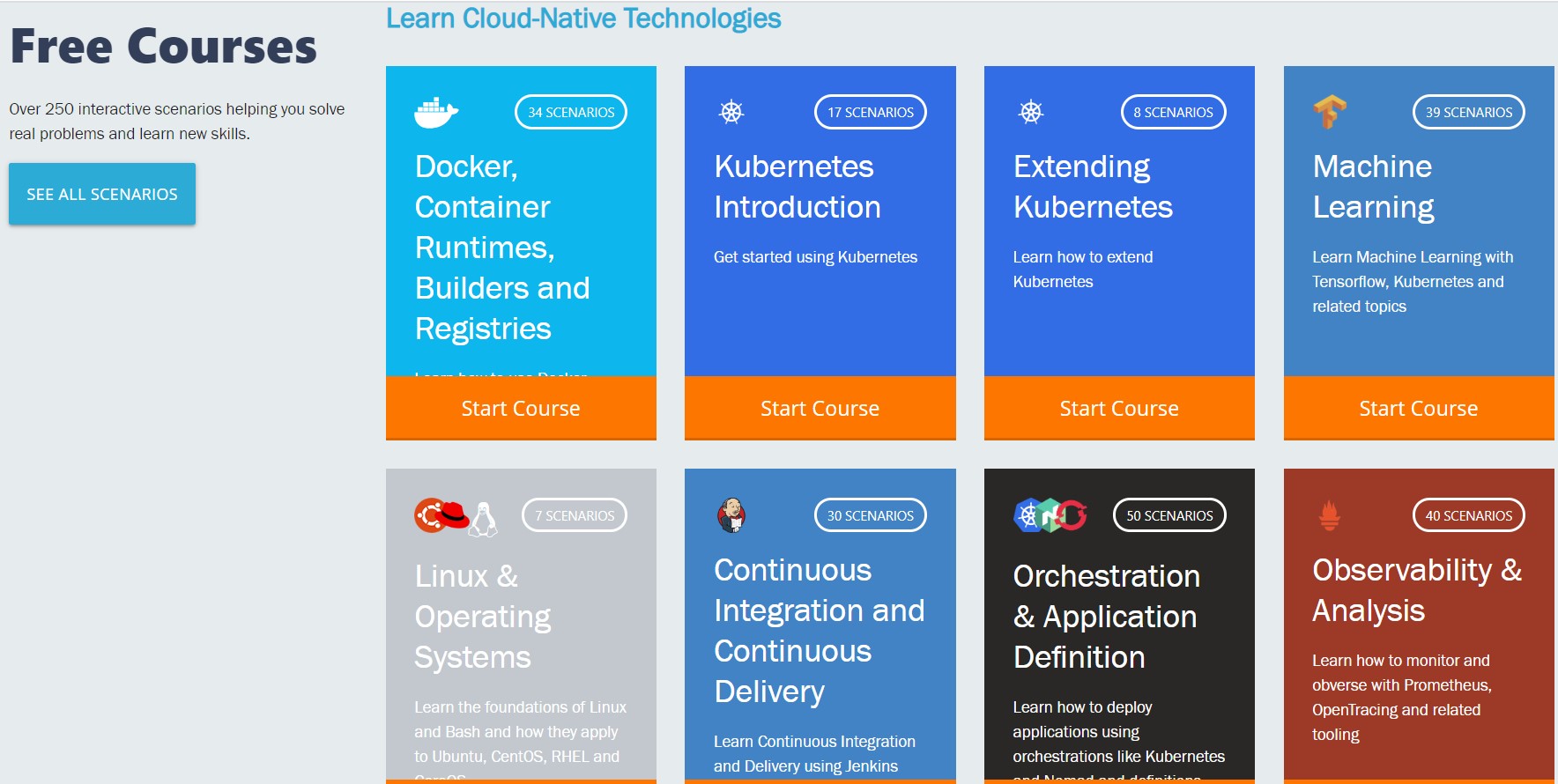Click 'Learn Machine Learning with Tensorflow' description

click(x=1413, y=282)
